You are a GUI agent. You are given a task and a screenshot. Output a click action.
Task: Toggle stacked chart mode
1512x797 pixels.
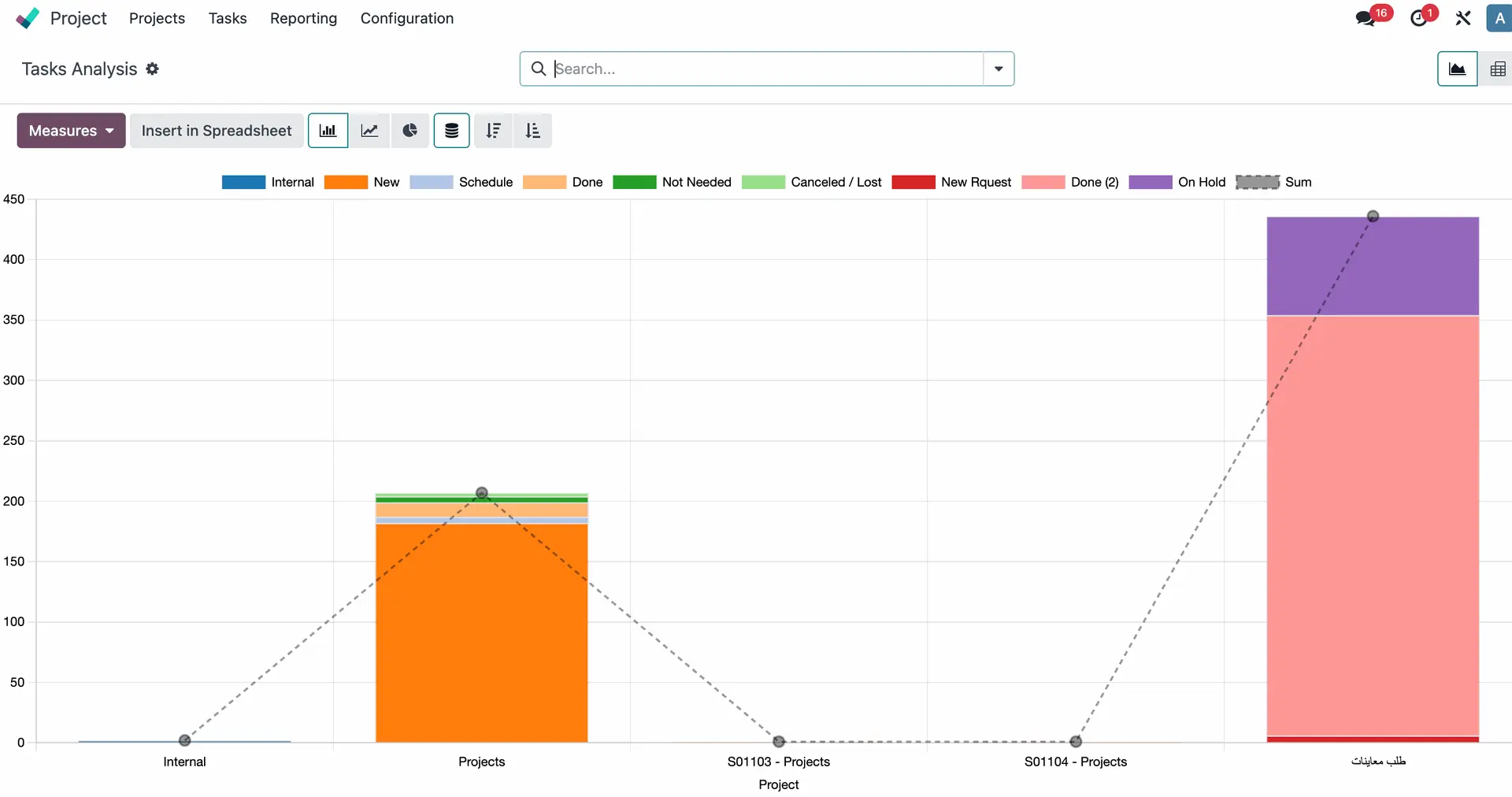452,131
